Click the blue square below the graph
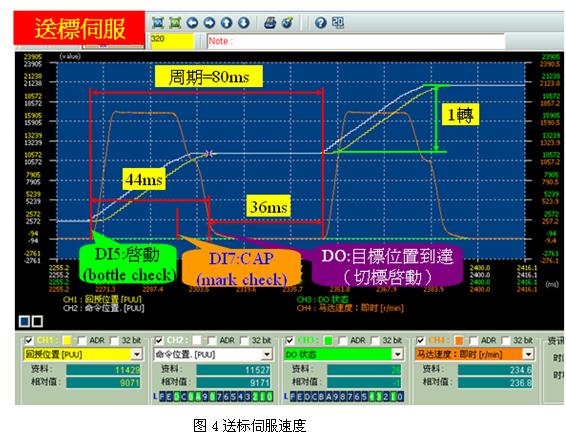Image resolution: width=566 pixels, height=434 pixels. pos(24,321)
